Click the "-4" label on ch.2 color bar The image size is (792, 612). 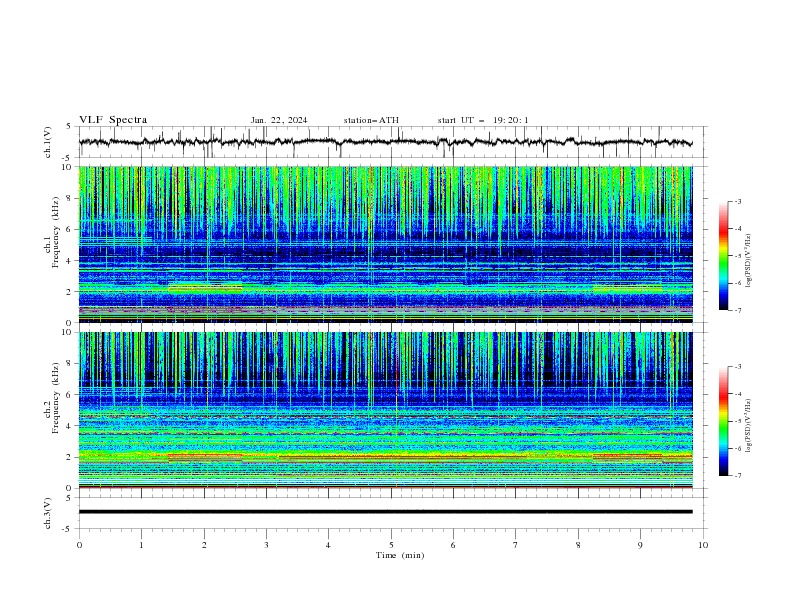click(738, 394)
